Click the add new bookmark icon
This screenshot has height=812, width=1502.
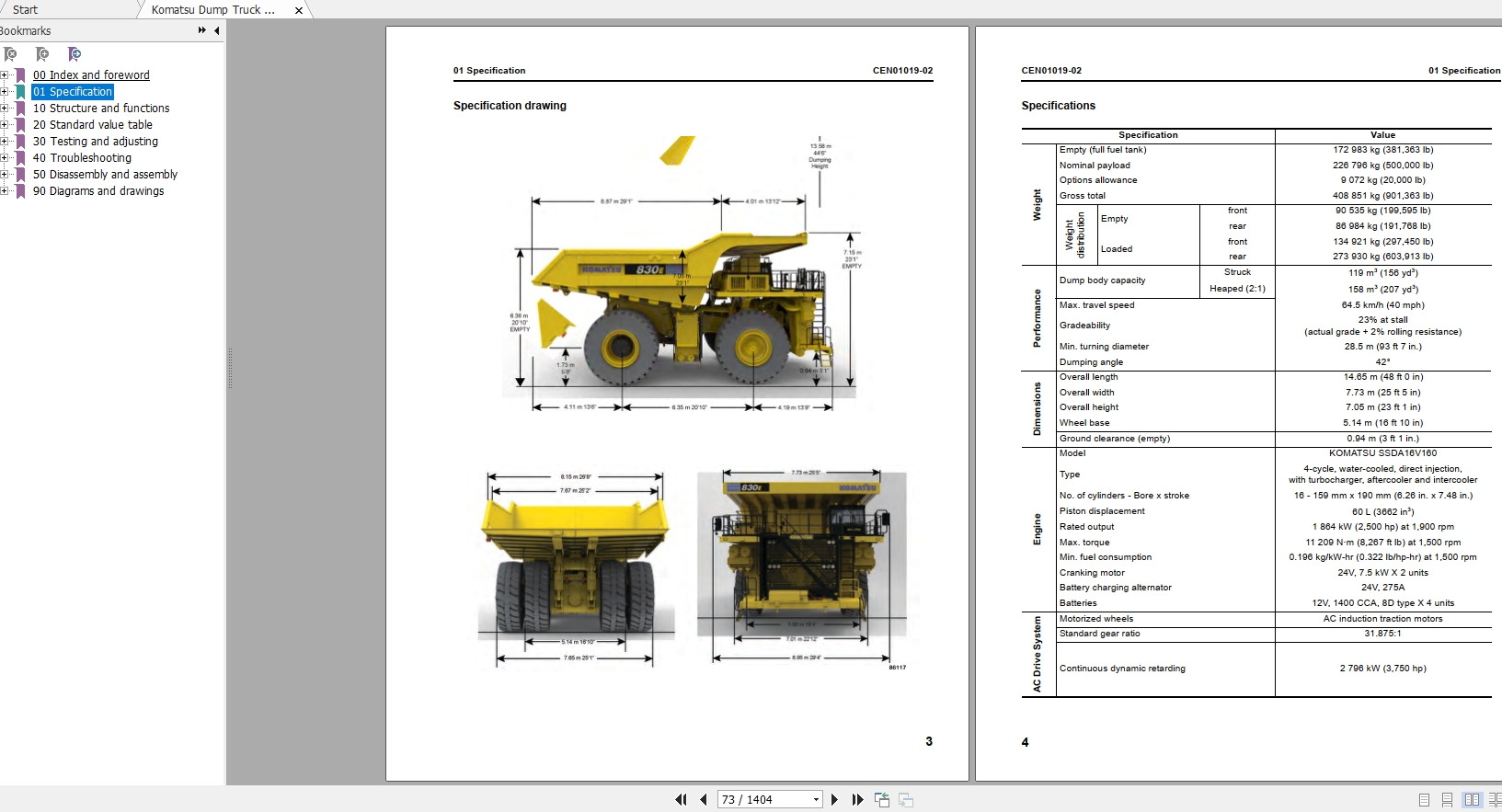point(42,54)
